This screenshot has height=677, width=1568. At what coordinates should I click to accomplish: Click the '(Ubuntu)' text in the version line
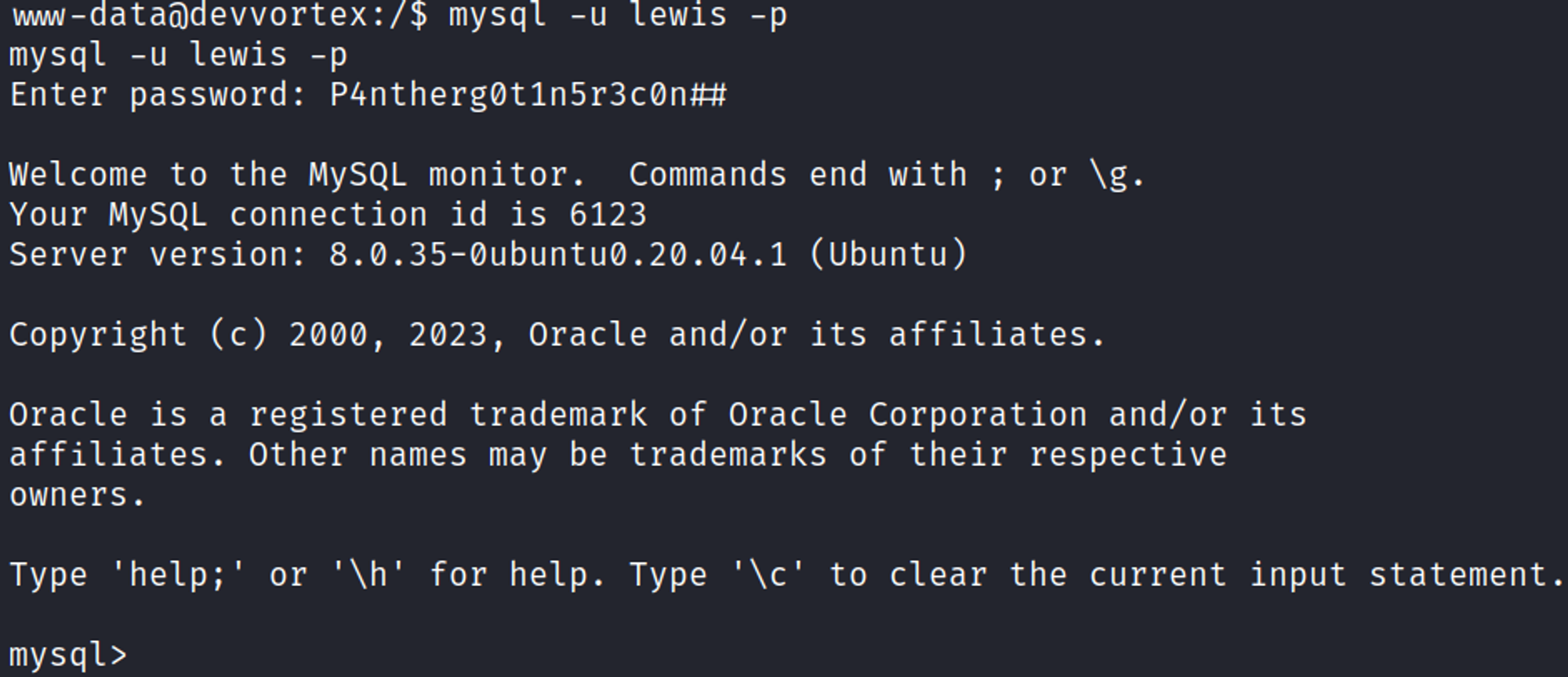(888, 255)
